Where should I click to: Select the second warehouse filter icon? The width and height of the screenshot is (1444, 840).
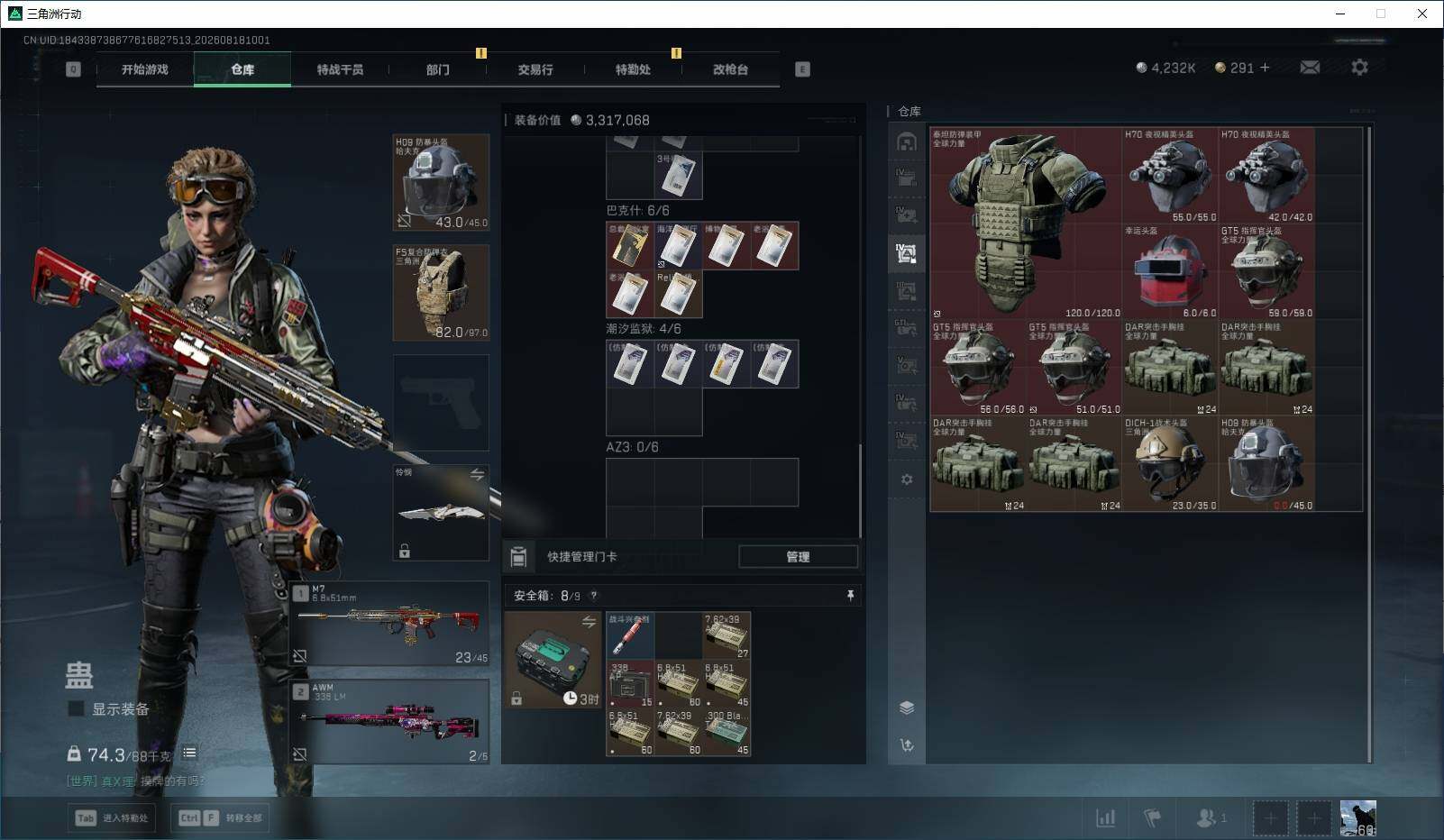pos(907,178)
